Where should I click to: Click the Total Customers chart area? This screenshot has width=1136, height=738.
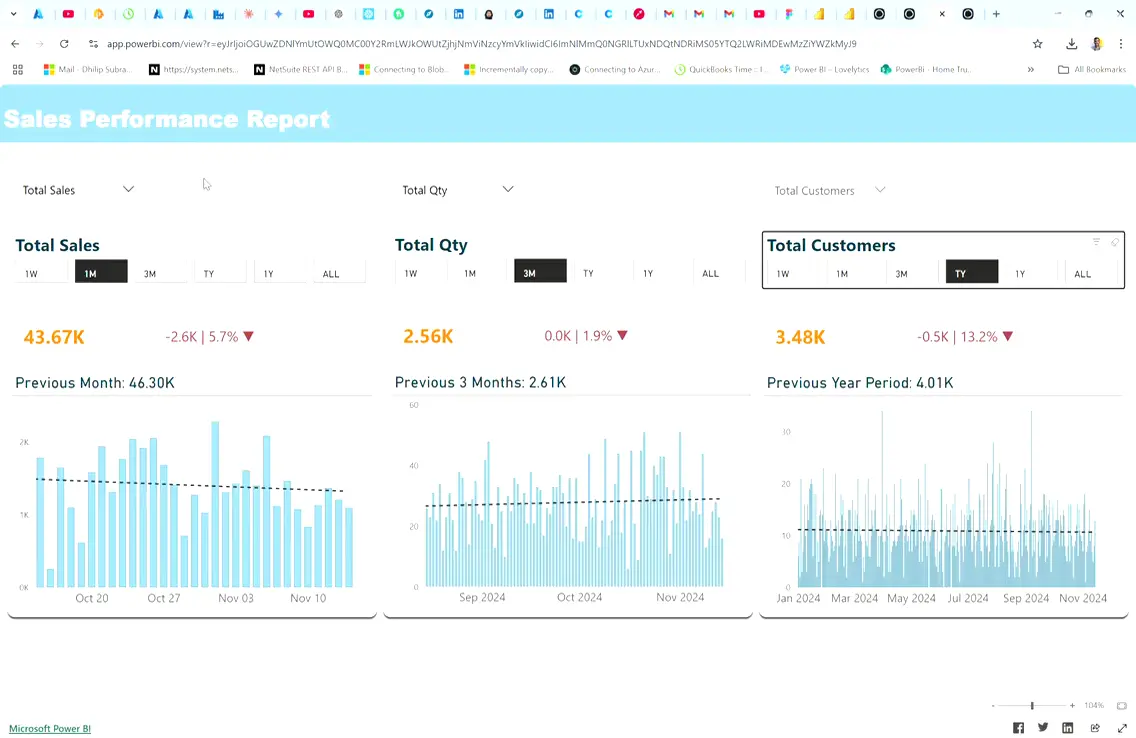point(945,505)
